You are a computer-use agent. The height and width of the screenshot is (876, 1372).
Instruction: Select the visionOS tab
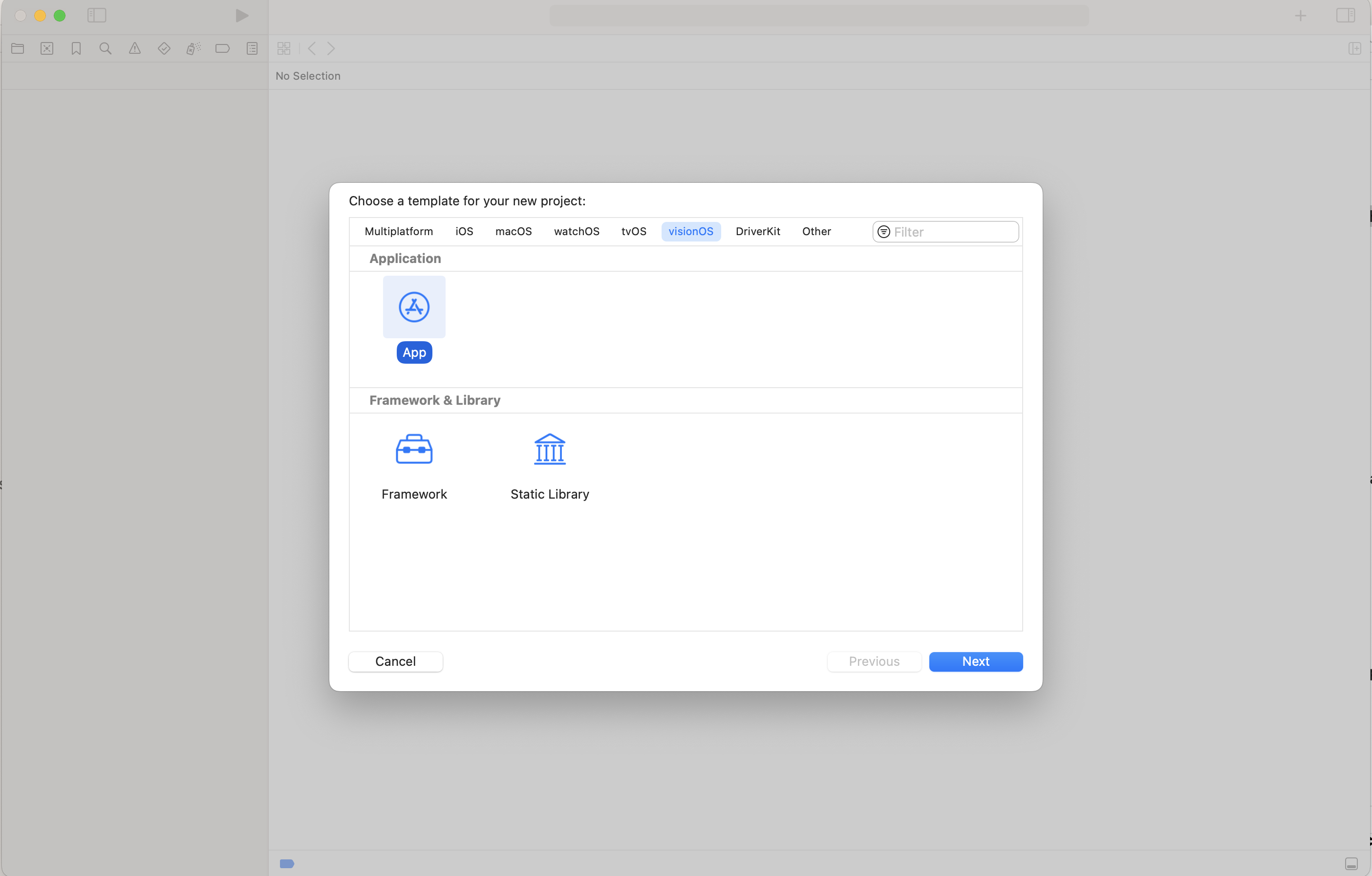pyautogui.click(x=690, y=231)
